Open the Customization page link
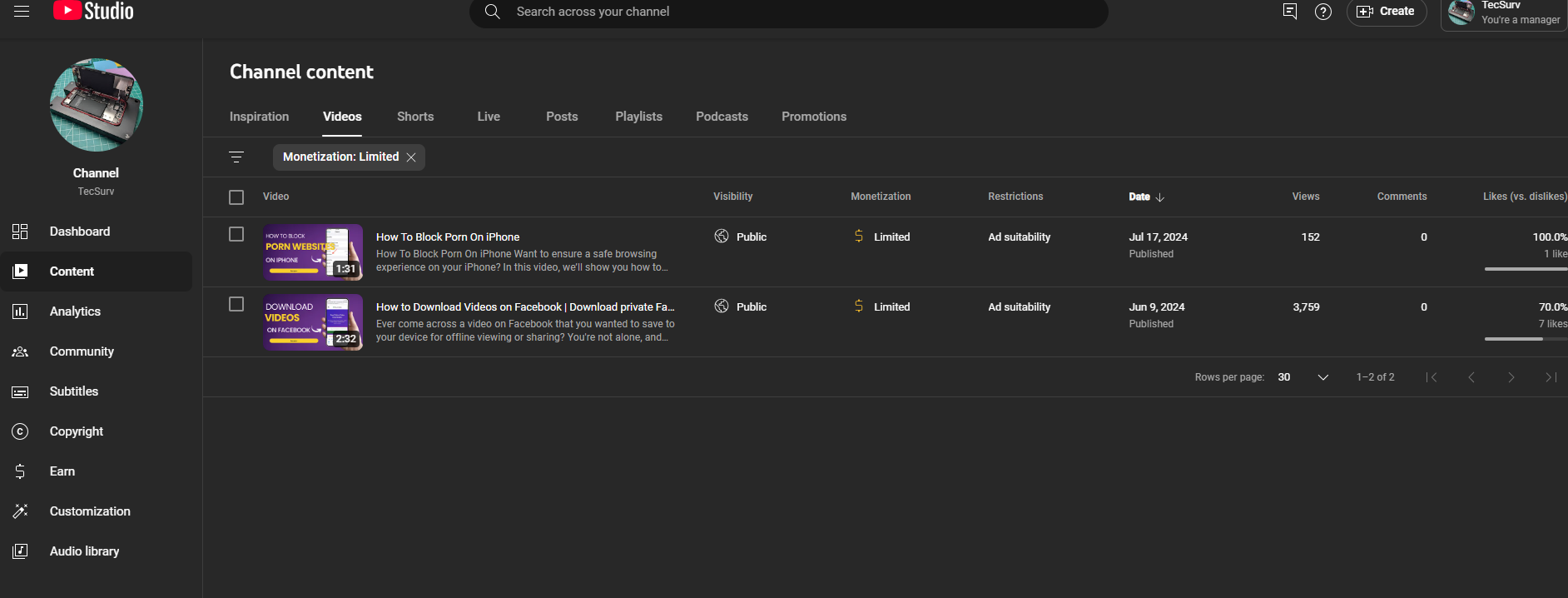Image resolution: width=1568 pixels, height=598 pixels. (x=90, y=511)
